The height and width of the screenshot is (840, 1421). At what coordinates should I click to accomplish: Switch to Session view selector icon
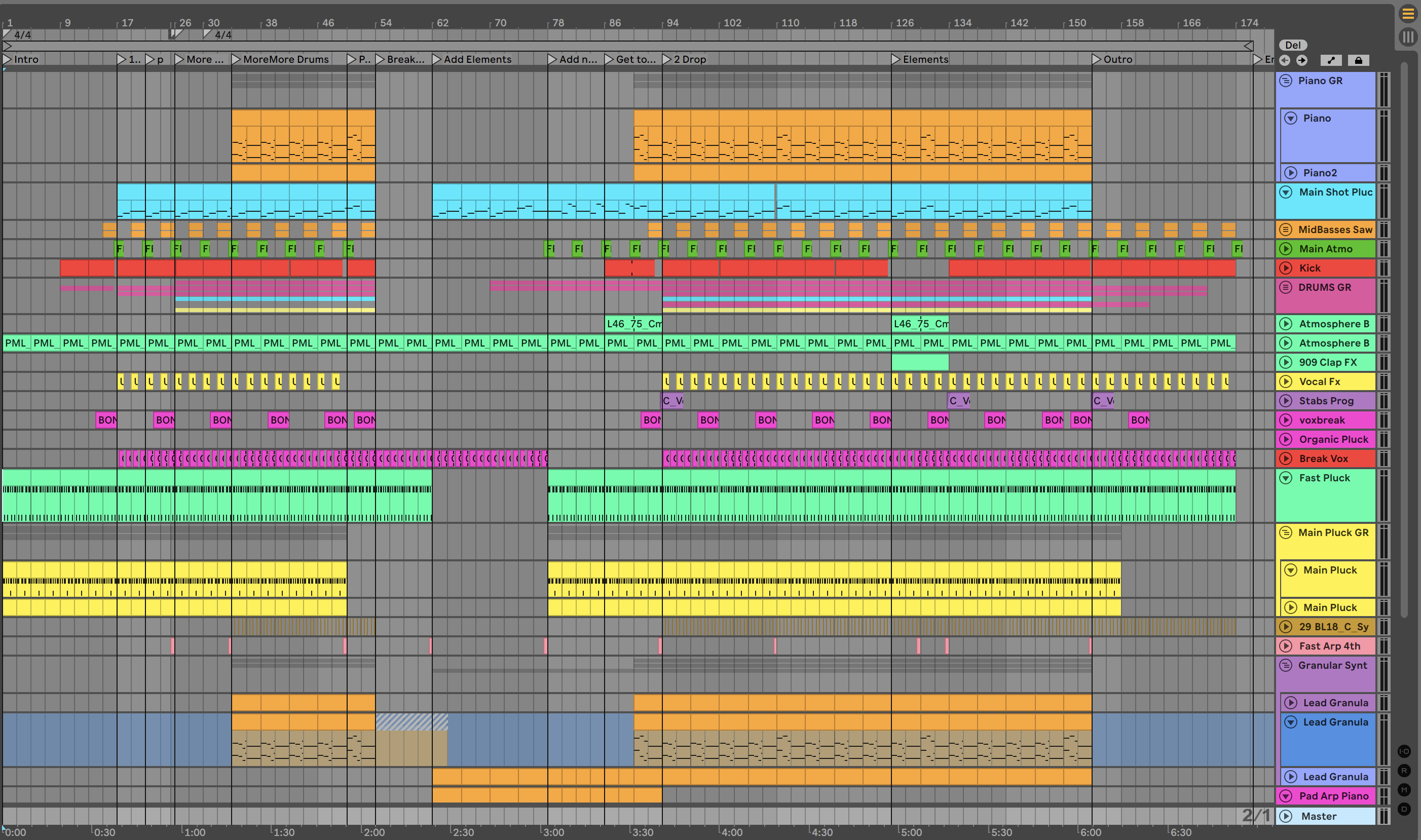(x=1407, y=37)
